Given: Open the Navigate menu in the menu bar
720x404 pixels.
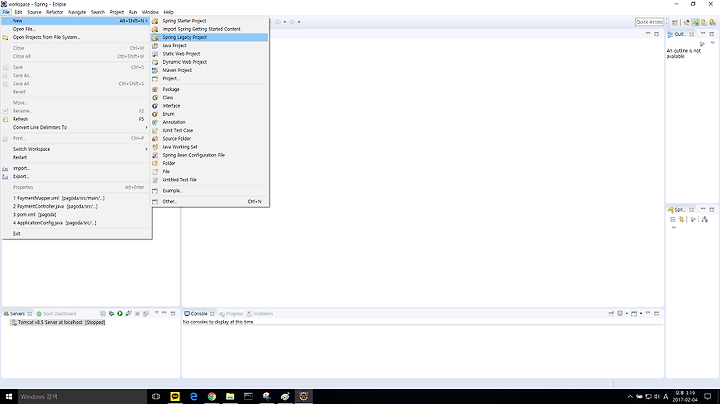Looking at the screenshot, I should pyautogui.click(x=77, y=12).
